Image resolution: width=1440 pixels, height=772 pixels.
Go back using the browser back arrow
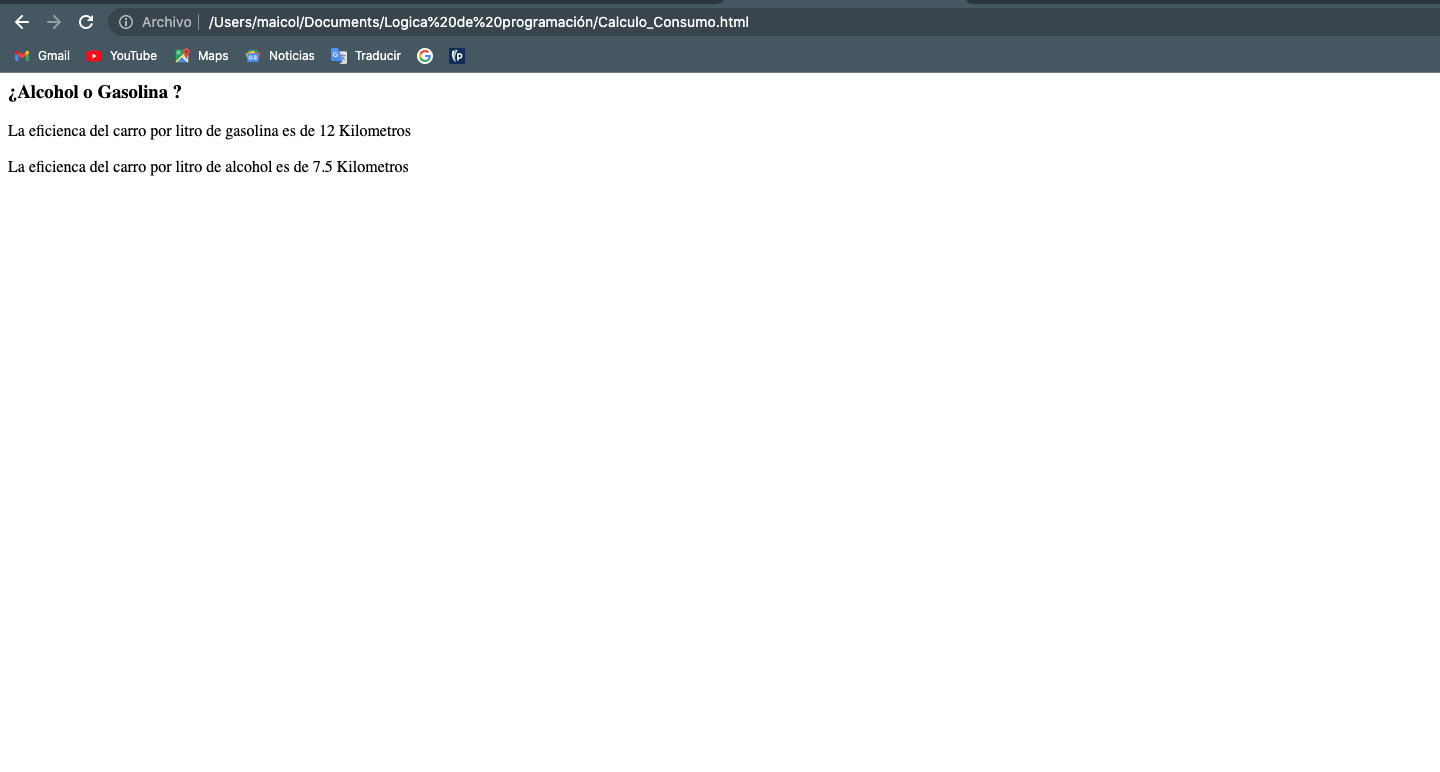(x=22, y=22)
